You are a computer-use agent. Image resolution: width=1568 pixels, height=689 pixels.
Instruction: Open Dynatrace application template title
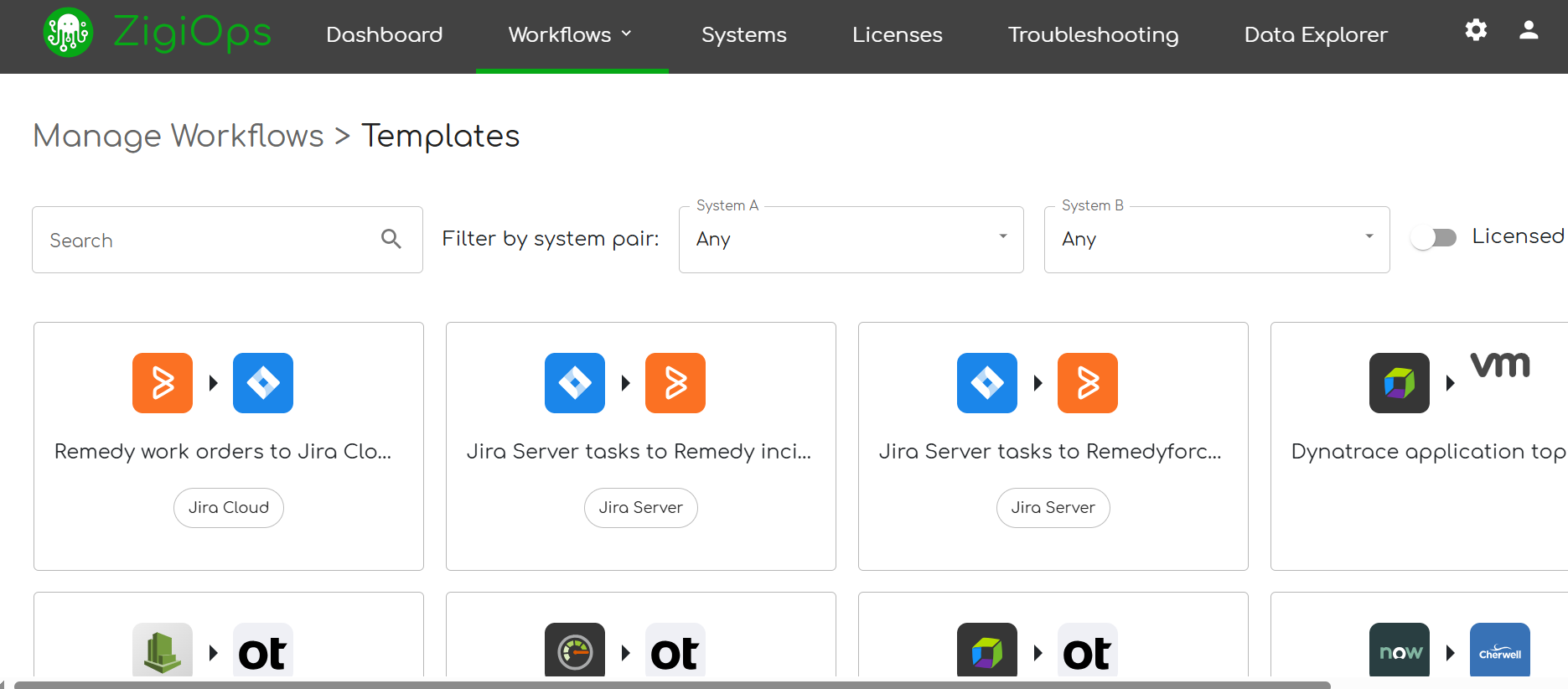[x=1429, y=452]
